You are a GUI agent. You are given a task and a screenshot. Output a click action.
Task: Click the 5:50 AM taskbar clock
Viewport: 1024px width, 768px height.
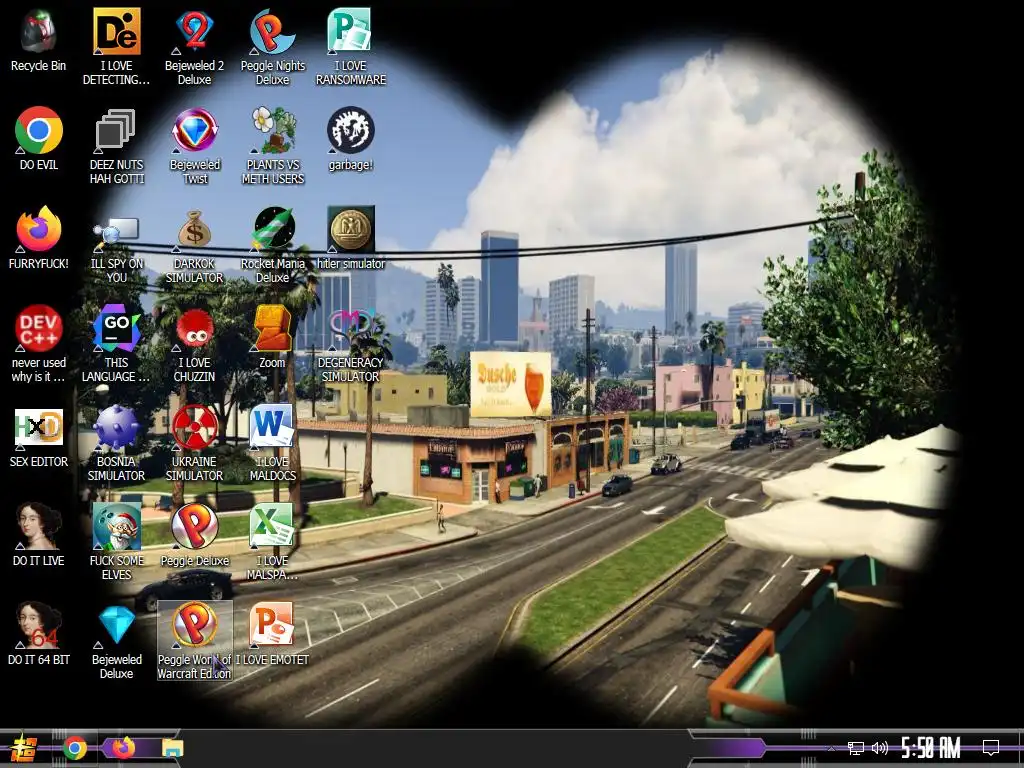coord(931,748)
